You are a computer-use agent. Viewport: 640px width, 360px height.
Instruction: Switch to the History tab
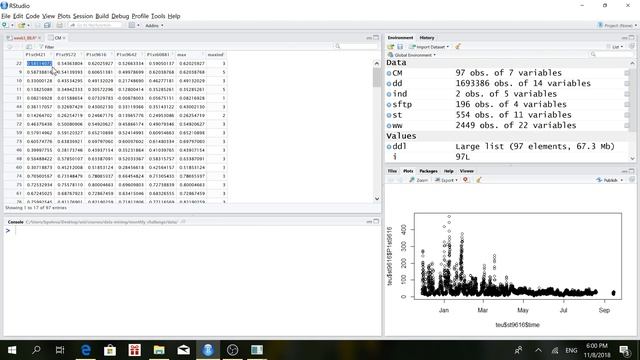coord(427,38)
